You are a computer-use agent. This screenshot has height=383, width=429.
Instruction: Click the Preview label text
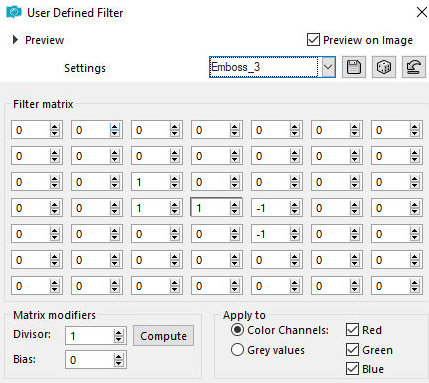click(x=44, y=40)
